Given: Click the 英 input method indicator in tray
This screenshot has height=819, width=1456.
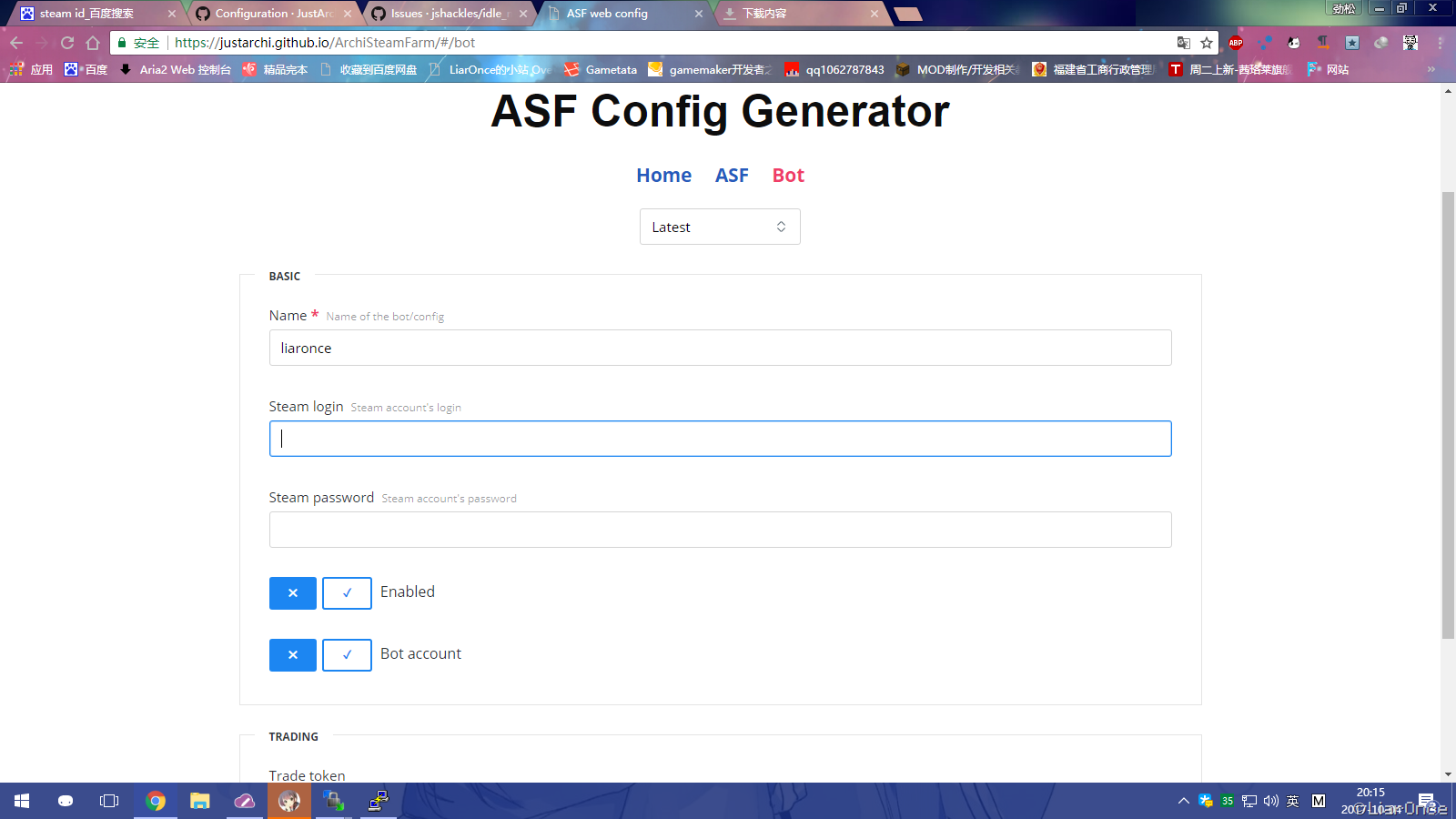Looking at the screenshot, I should click(x=1293, y=801).
